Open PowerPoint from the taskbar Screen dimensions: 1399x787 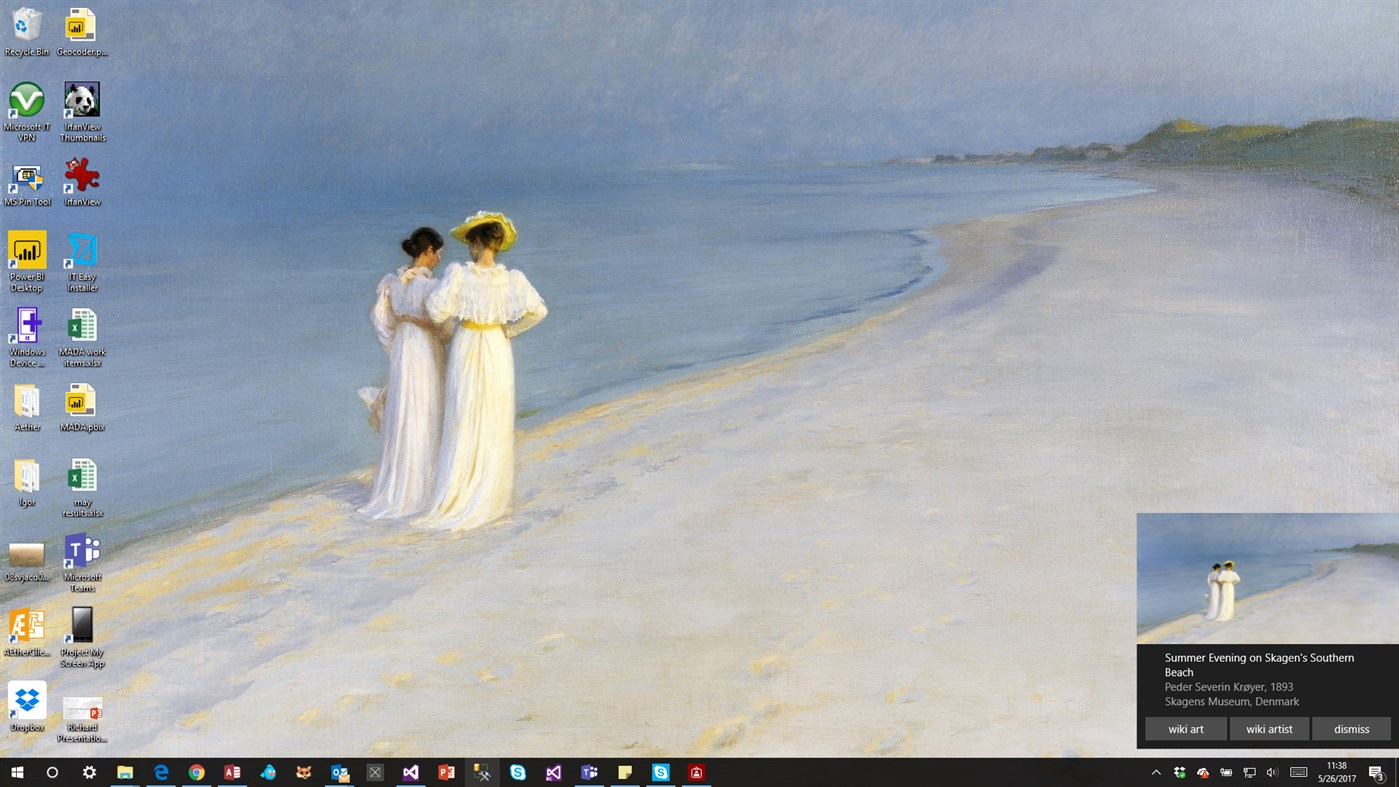click(x=446, y=772)
